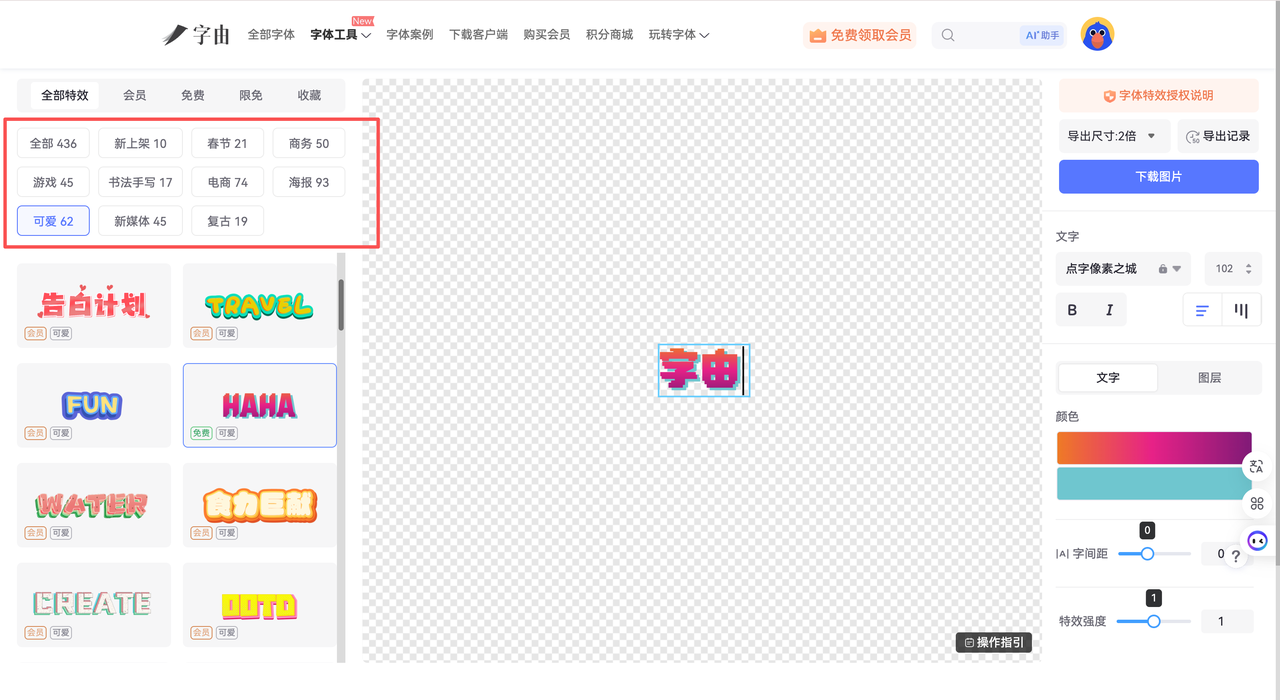This screenshot has height=700, width=1280.
Task: Expand the 导出尺寸:2倍 dropdown
Action: [x=1112, y=136]
